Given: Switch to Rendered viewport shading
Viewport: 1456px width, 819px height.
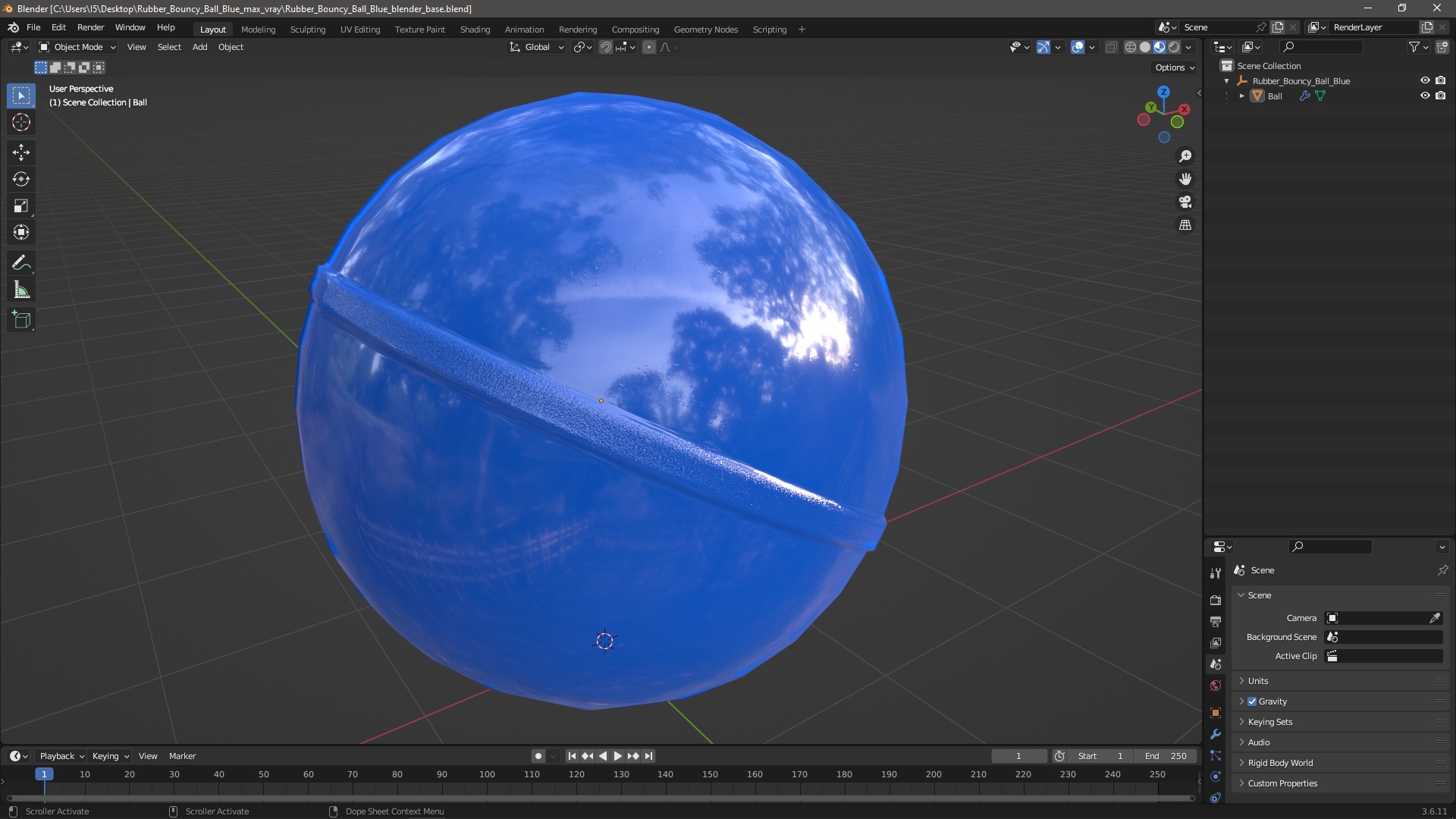Looking at the screenshot, I should [1174, 47].
